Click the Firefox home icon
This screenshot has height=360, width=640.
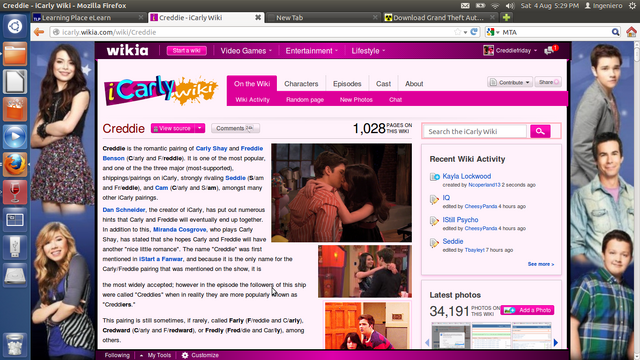(631, 32)
